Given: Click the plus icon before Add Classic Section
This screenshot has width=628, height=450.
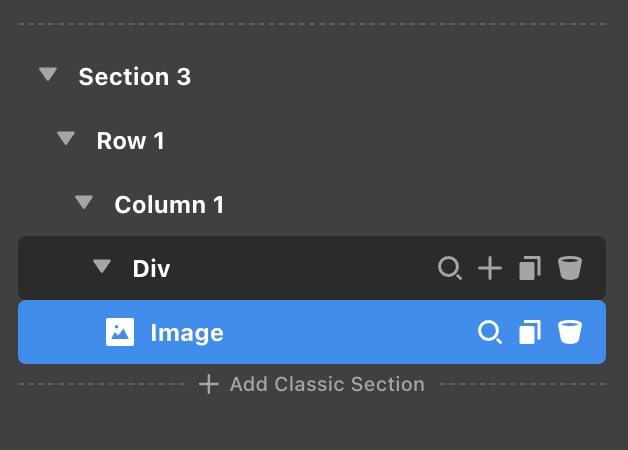Looking at the screenshot, I should click(209, 384).
